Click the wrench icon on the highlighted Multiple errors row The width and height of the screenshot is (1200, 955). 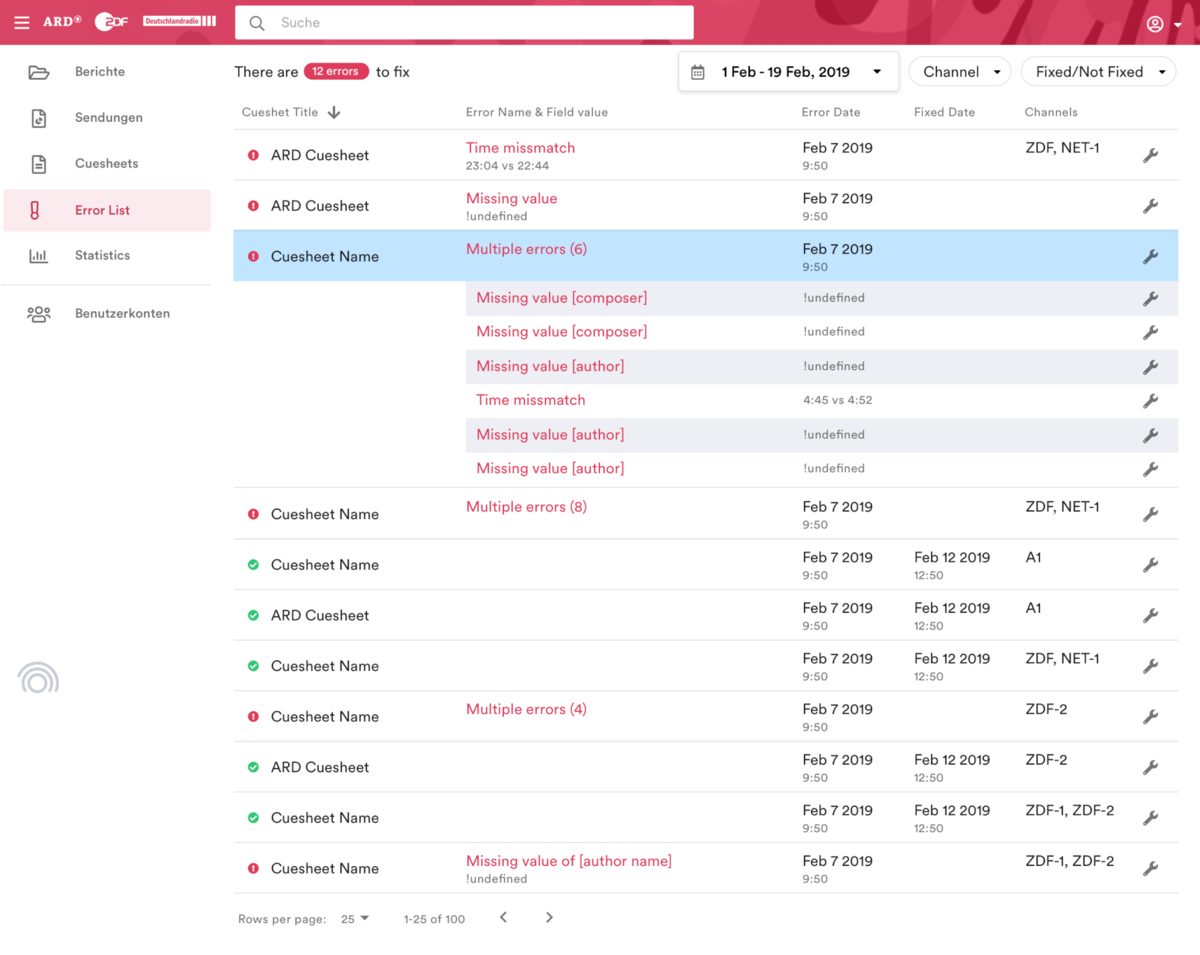click(x=1150, y=257)
